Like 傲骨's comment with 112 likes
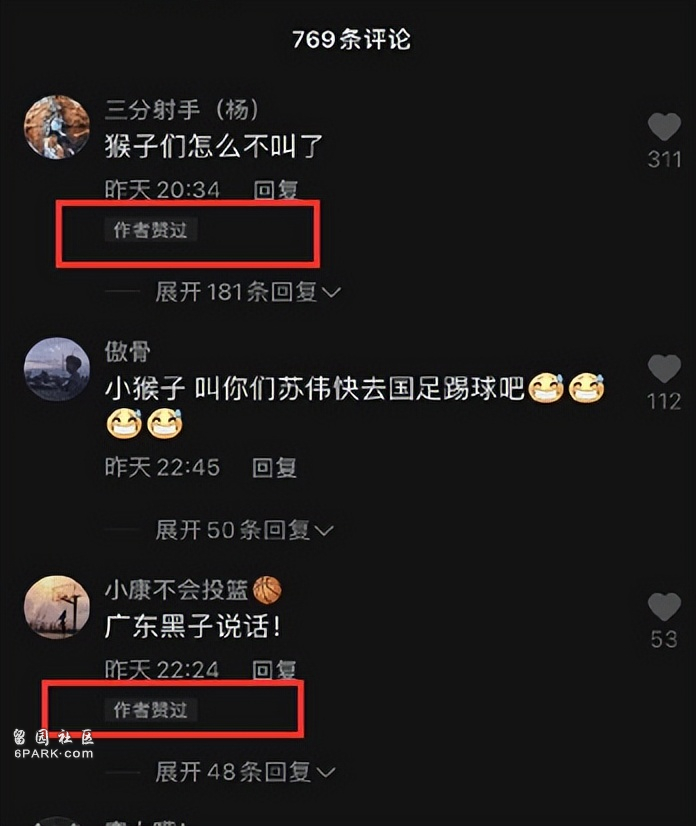Viewport: 696px width, 826px height. (664, 368)
